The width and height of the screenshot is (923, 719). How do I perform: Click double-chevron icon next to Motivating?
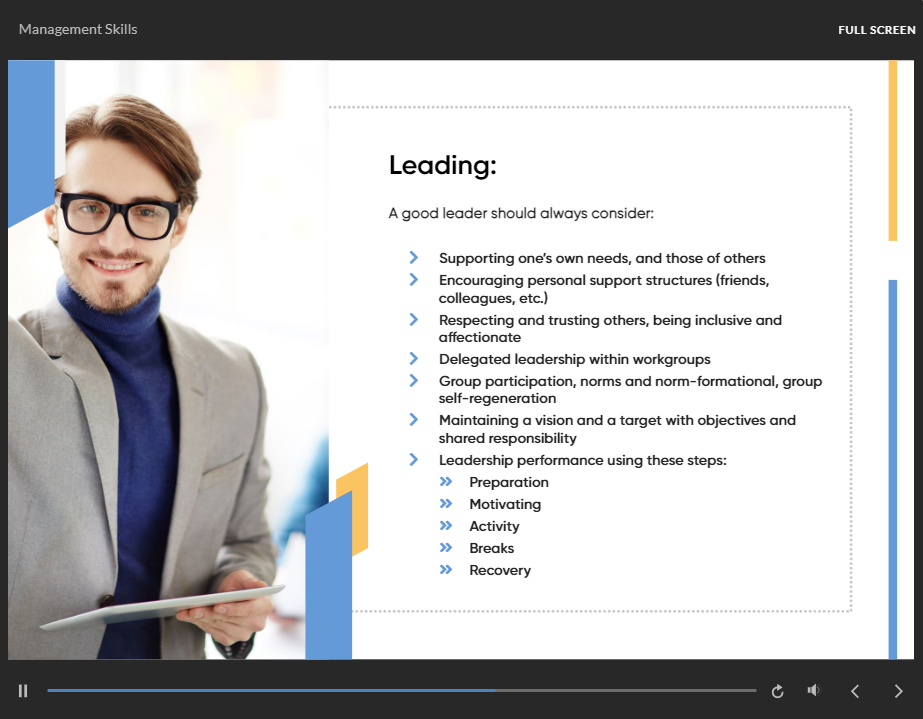(446, 504)
